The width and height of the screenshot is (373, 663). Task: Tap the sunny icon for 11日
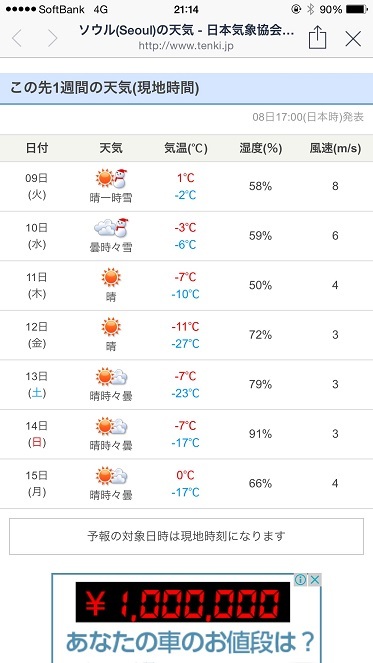click(x=111, y=277)
